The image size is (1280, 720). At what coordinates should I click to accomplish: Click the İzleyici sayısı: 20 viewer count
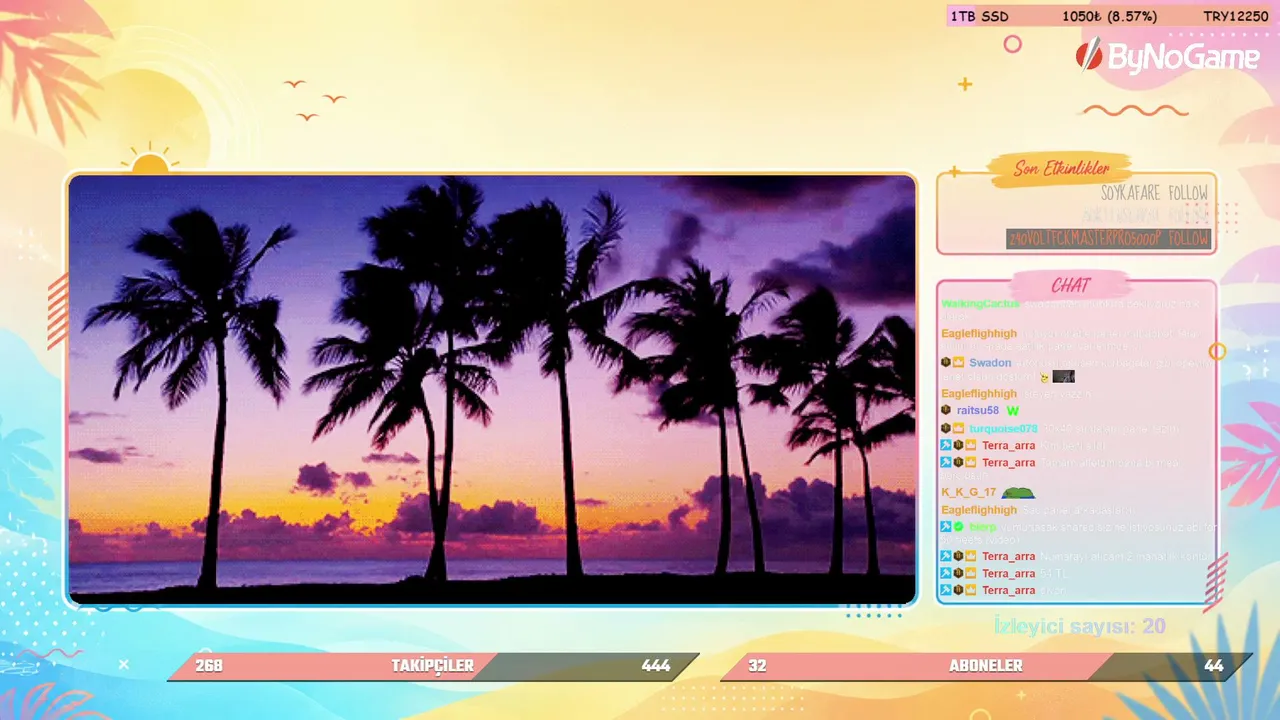[x=1079, y=626]
